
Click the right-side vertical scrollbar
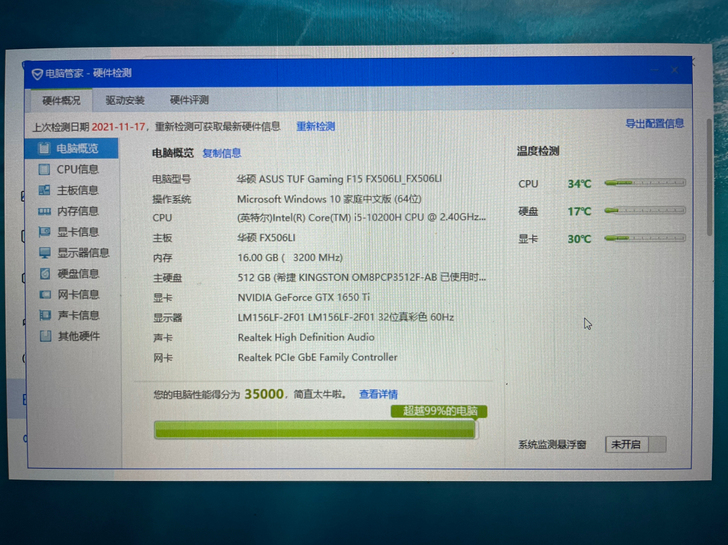[x=709, y=176]
